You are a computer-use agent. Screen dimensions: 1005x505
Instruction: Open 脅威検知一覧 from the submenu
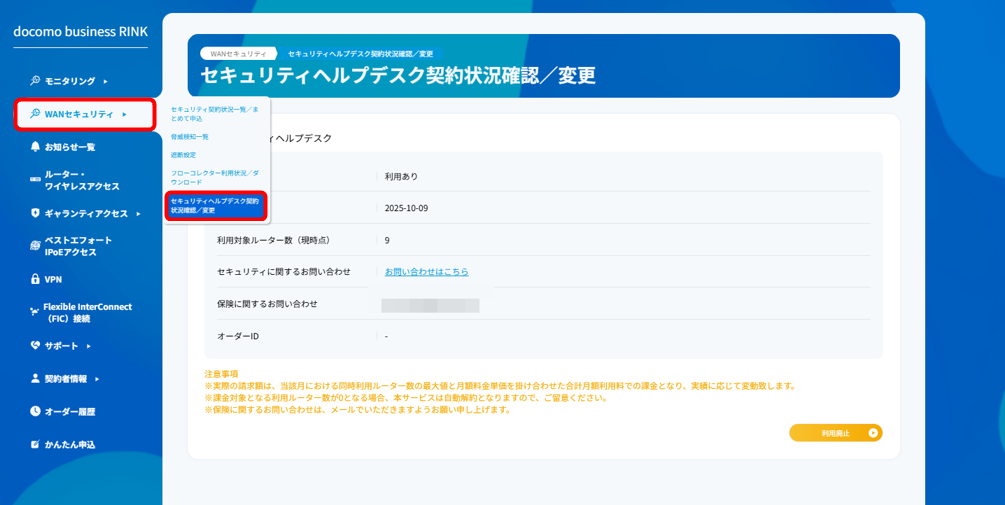(190, 137)
